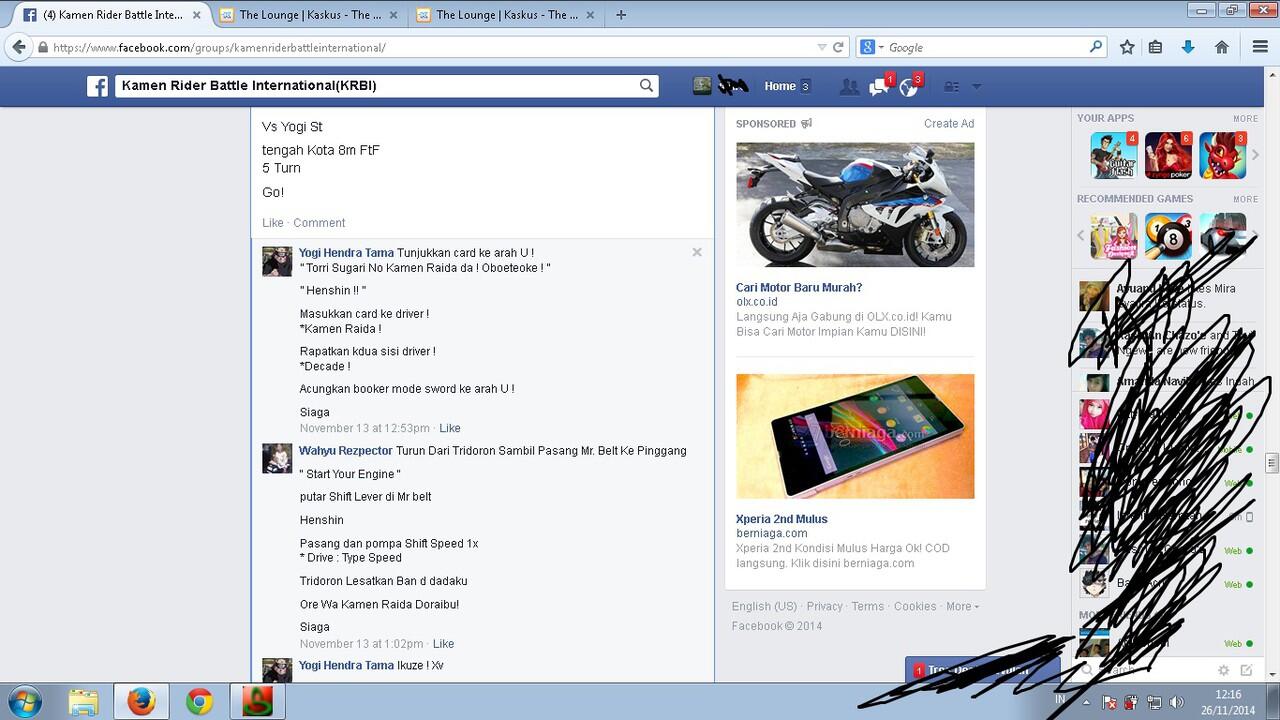Click MORE next to Your Apps
The width and height of the screenshot is (1280, 720).
coord(1245,118)
